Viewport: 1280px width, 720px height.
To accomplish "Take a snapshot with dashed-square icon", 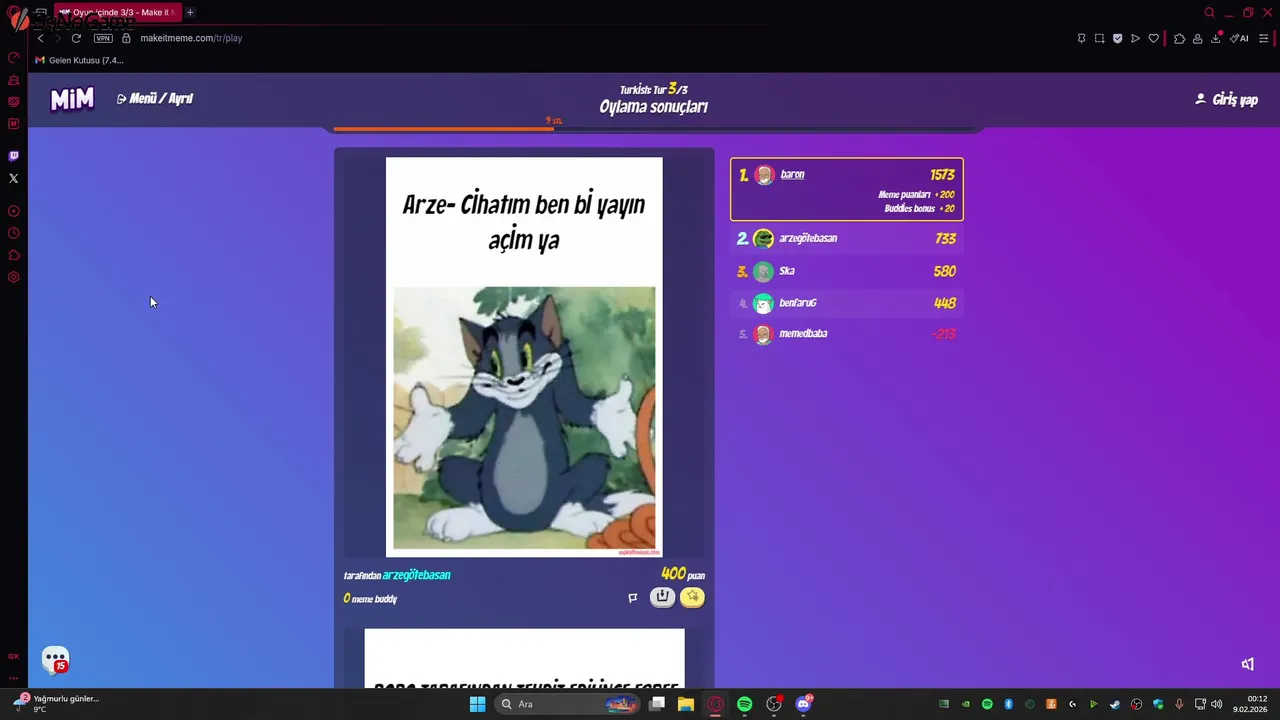I will [1099, 38].
